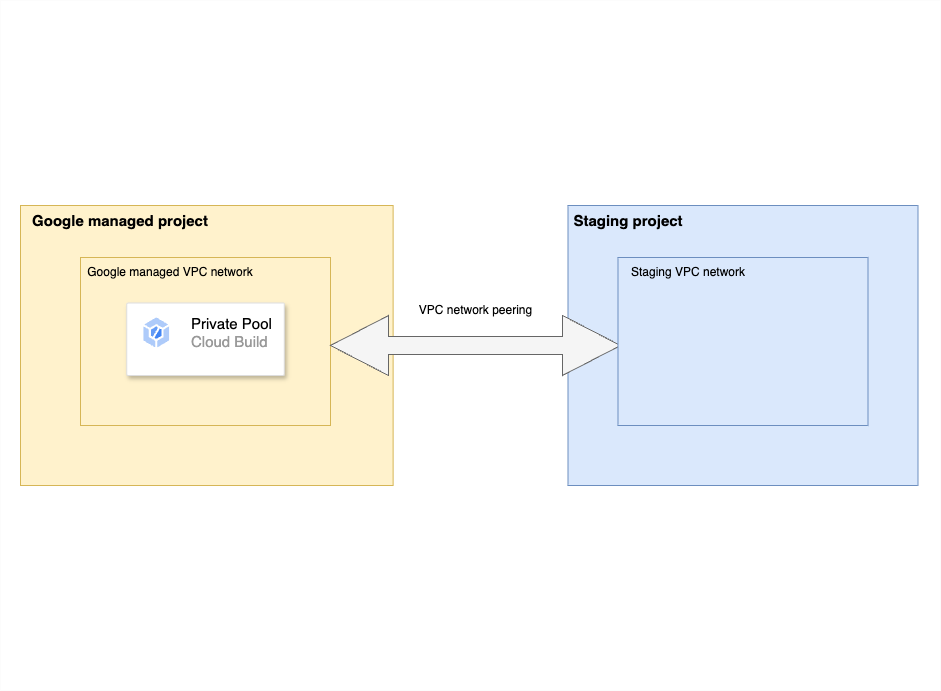Click the "Staging VPC network" label

pos(687,272)
